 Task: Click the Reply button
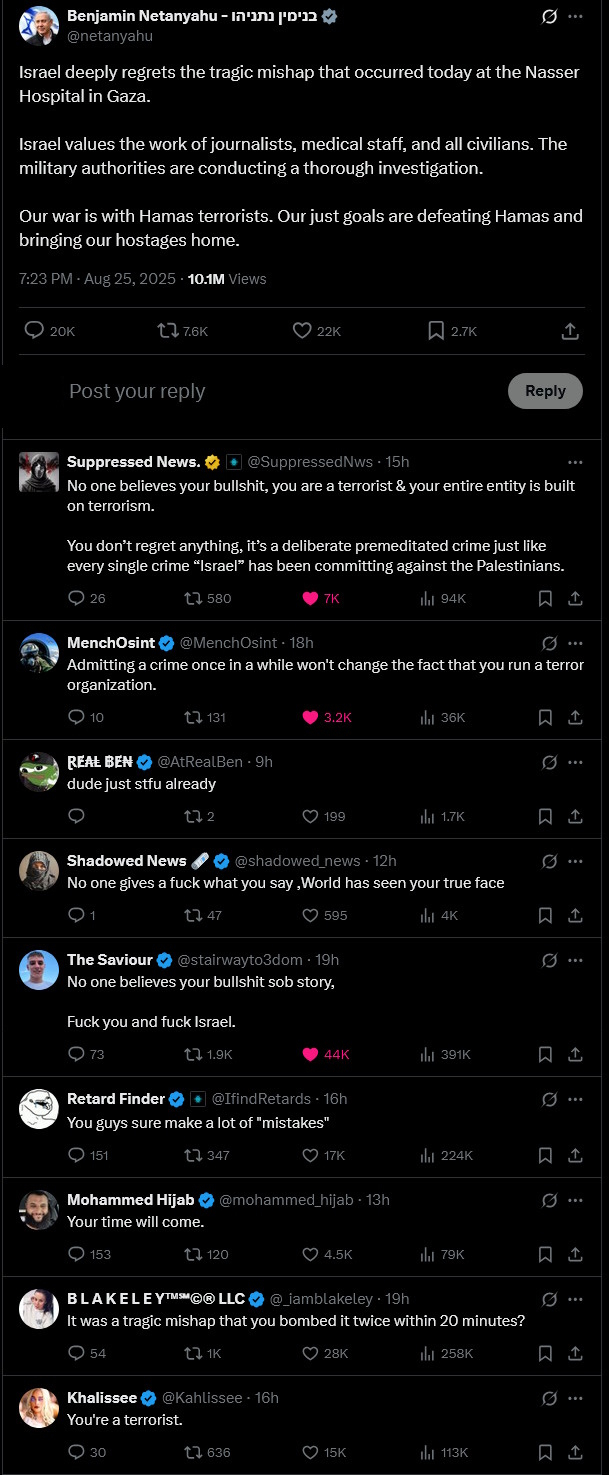(x=545, y=391)
